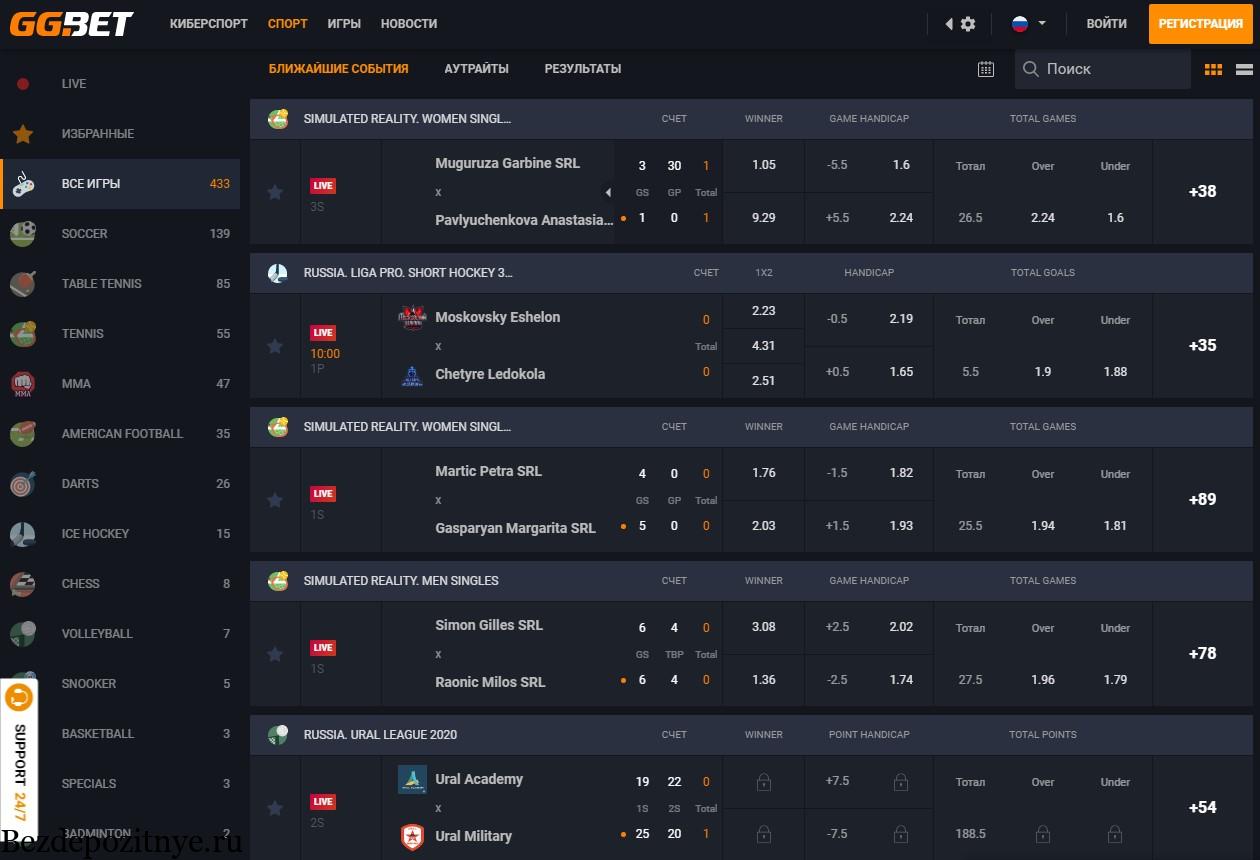Click Ural Military team logo

412,836
